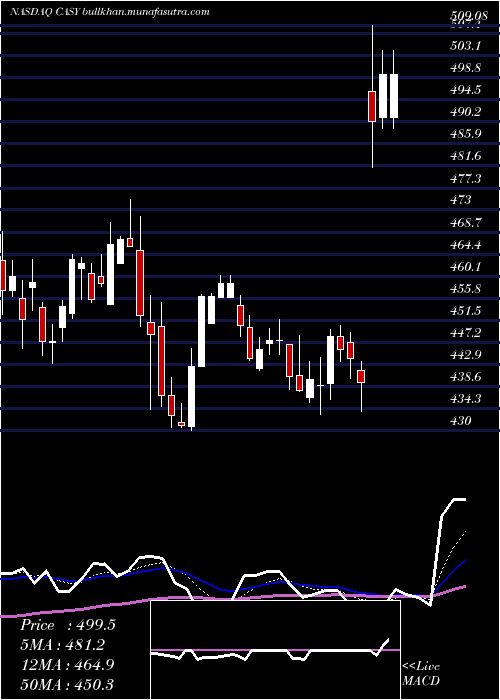The height and width of the screenshot is (700, 500).
Task: Click the 434.3 price axis label
Action: (465, 399)
